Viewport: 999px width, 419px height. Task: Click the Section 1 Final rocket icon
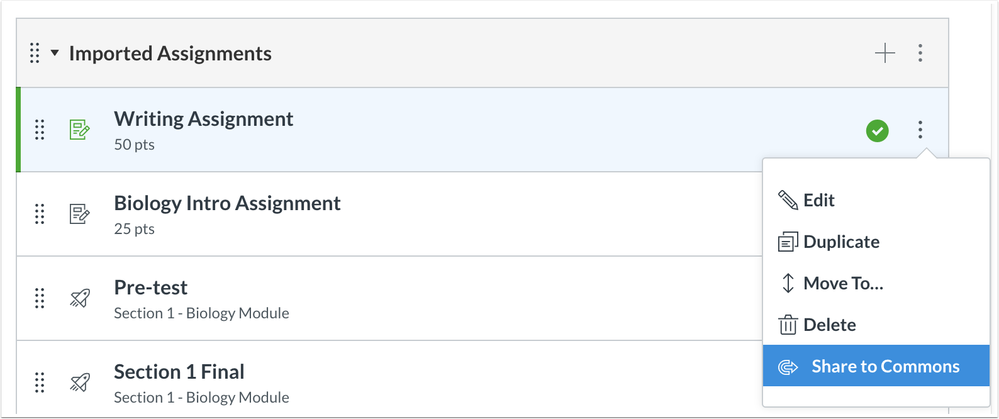point(78,382)
